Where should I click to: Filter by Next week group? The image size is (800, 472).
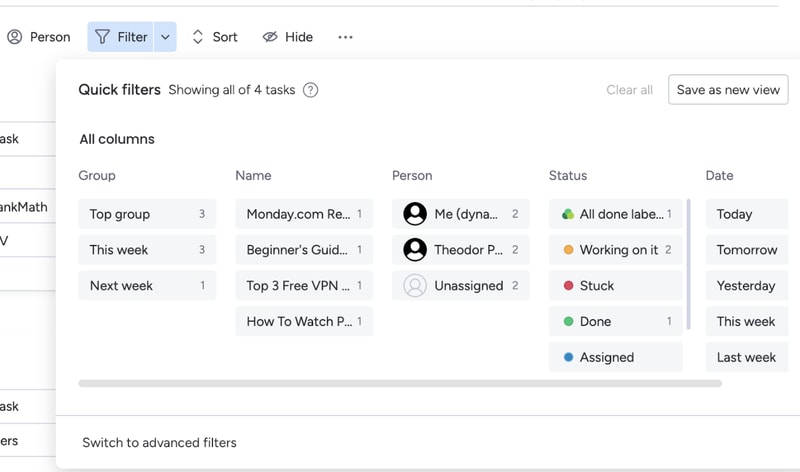coord(147,285)
